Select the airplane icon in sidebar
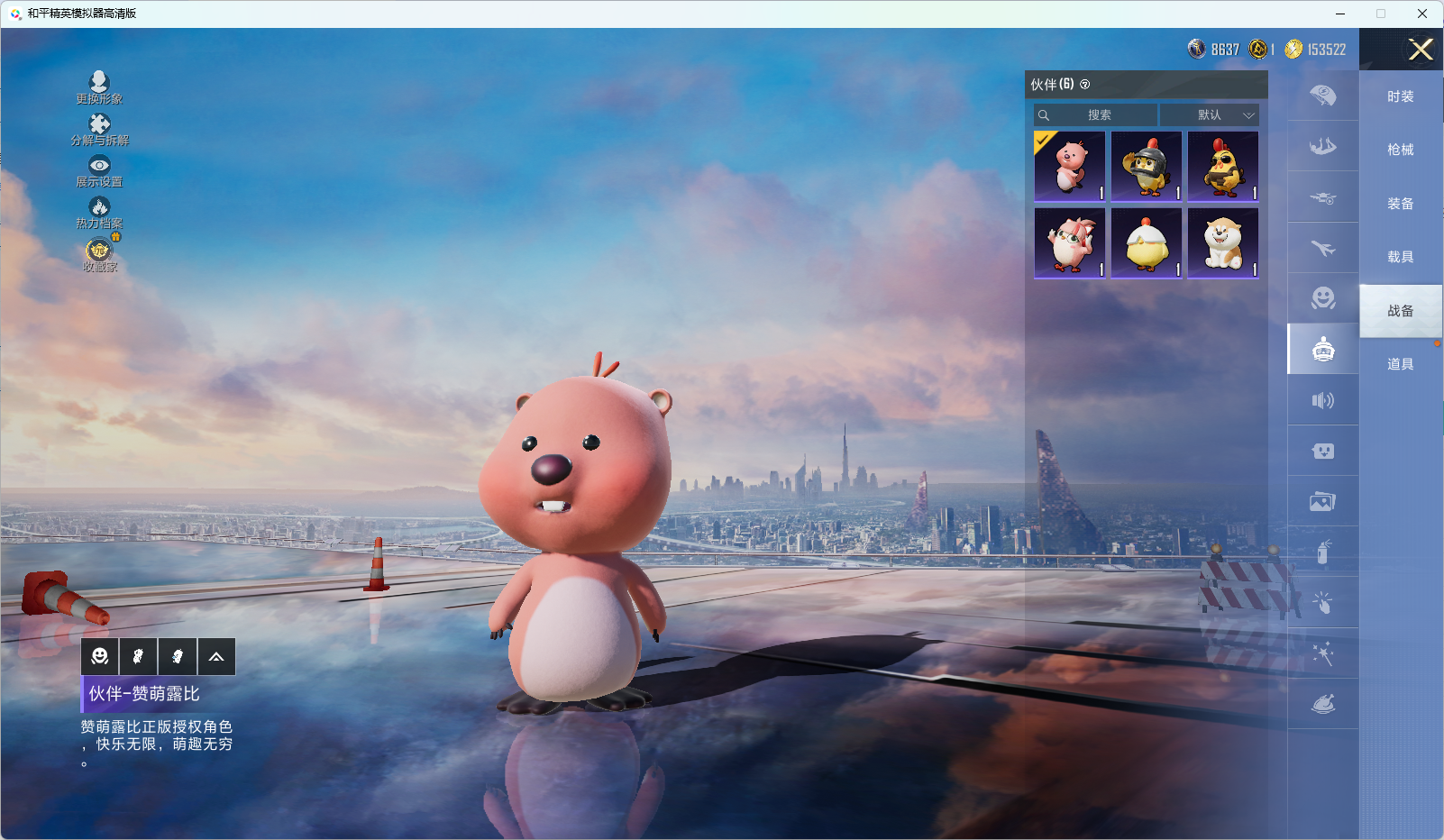Viewport: 1444px width, 840px height. (1322, 248)
